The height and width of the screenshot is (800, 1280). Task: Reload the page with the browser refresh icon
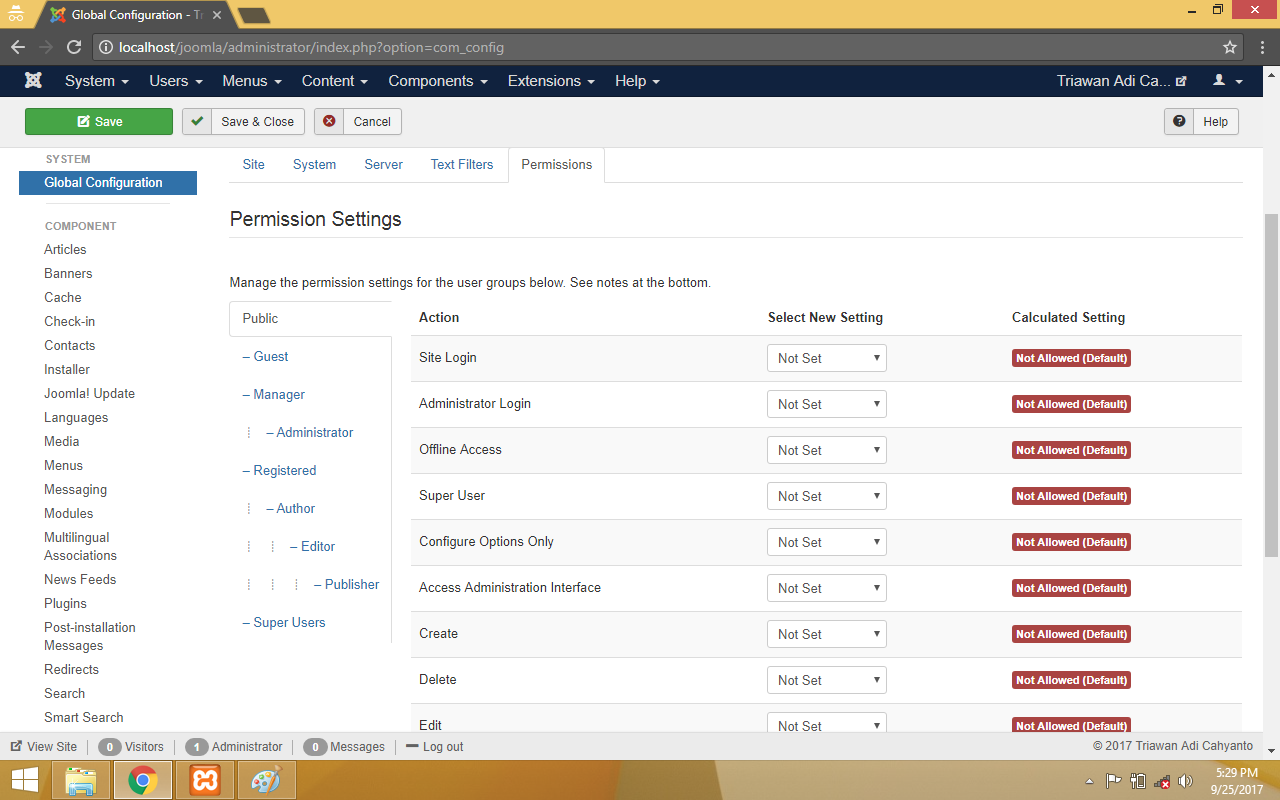tap(74, 47)
